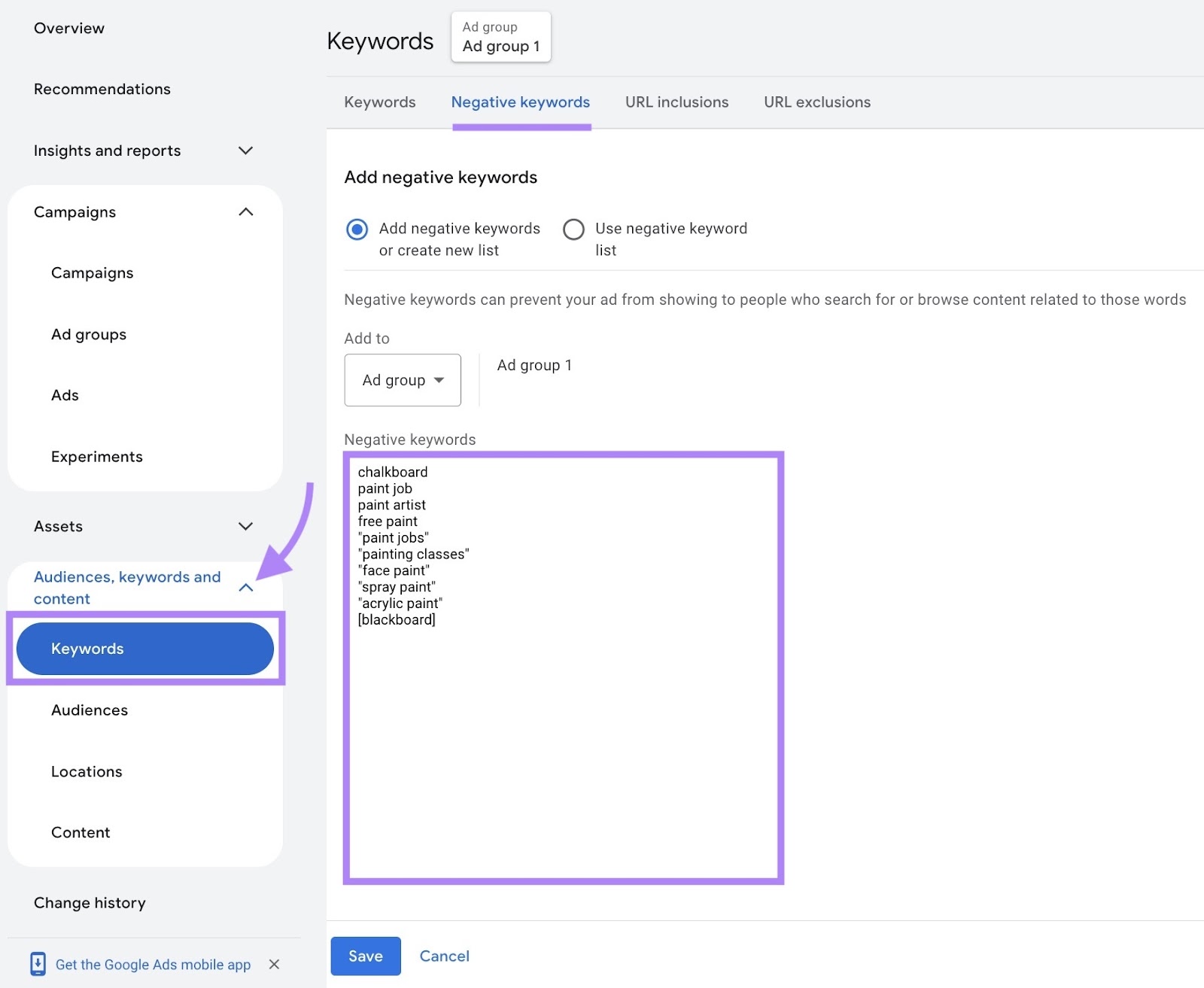Open the "Add to" Ad group dropdown
The image size is (1204, 988).
(402, 380)
